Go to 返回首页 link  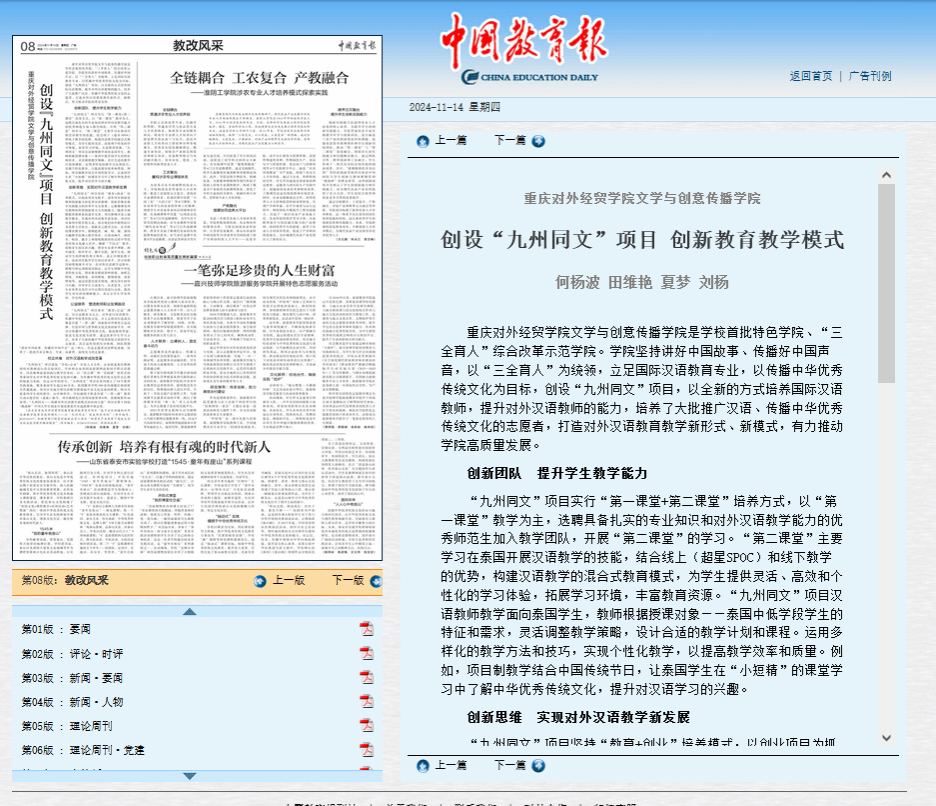(810, 76)
